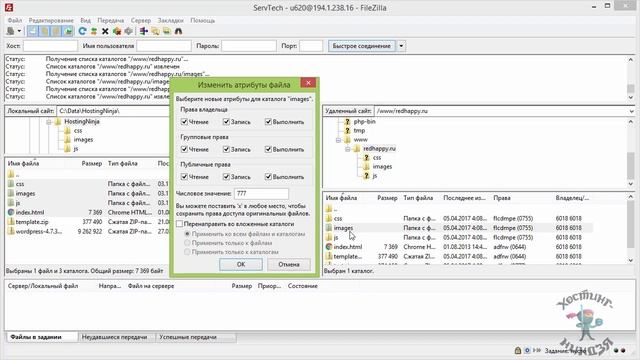Open the Файл menu
640x360 pixels.
[x=15, y=20]
